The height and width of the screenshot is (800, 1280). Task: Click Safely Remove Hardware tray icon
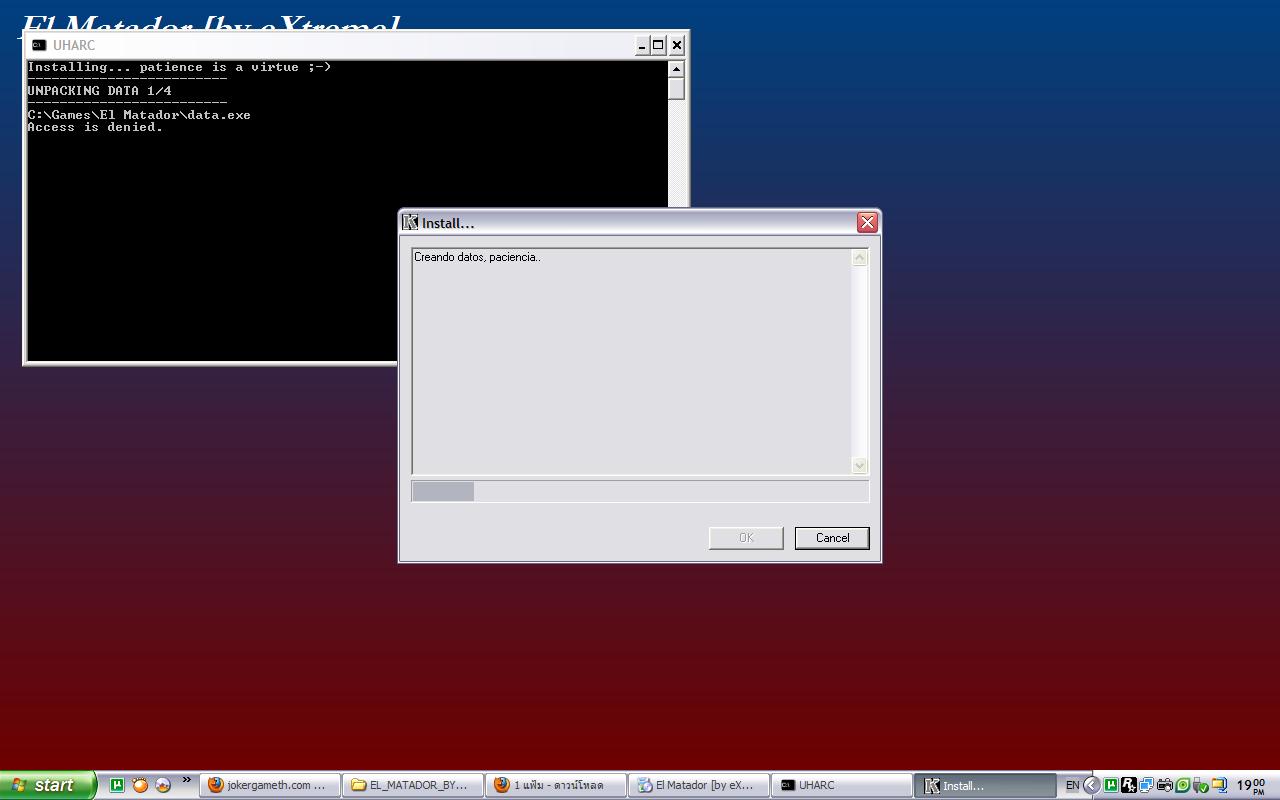[1201, 785]
